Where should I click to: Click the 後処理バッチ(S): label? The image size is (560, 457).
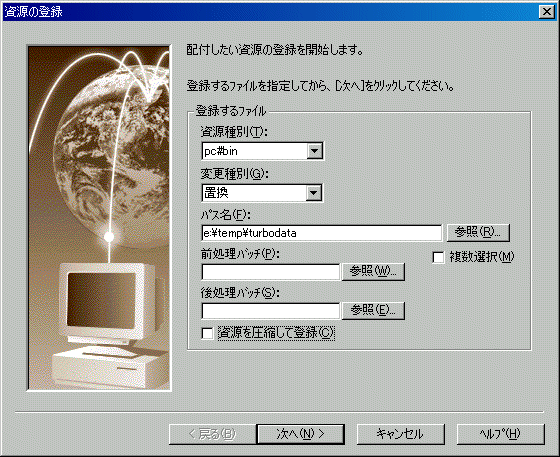[240, 293]
